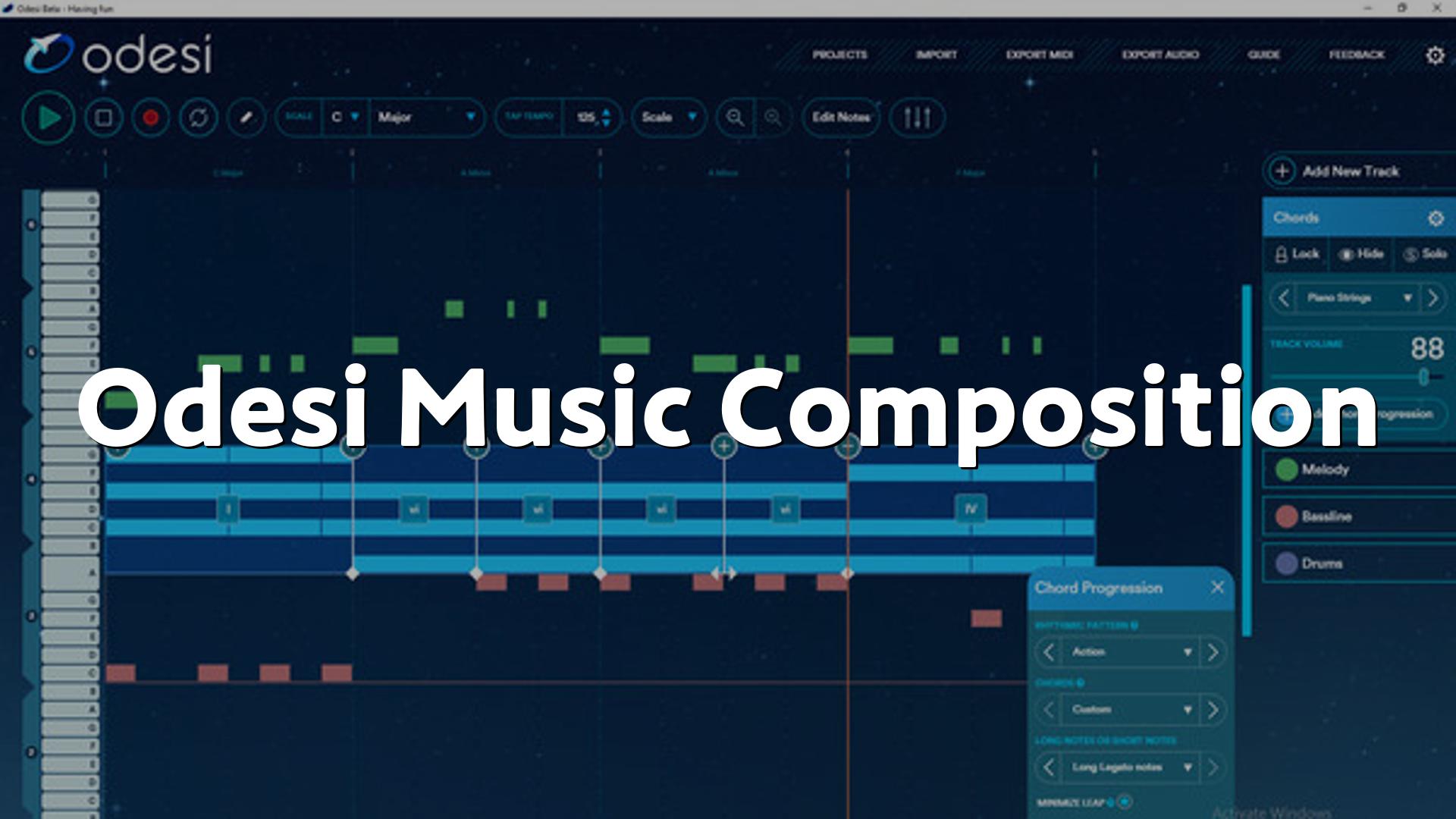The width and height of the screenshot is (1456, 819).
Task: Click the Rhythmic Pattern info icon
Action: (x=1134, y=626)
